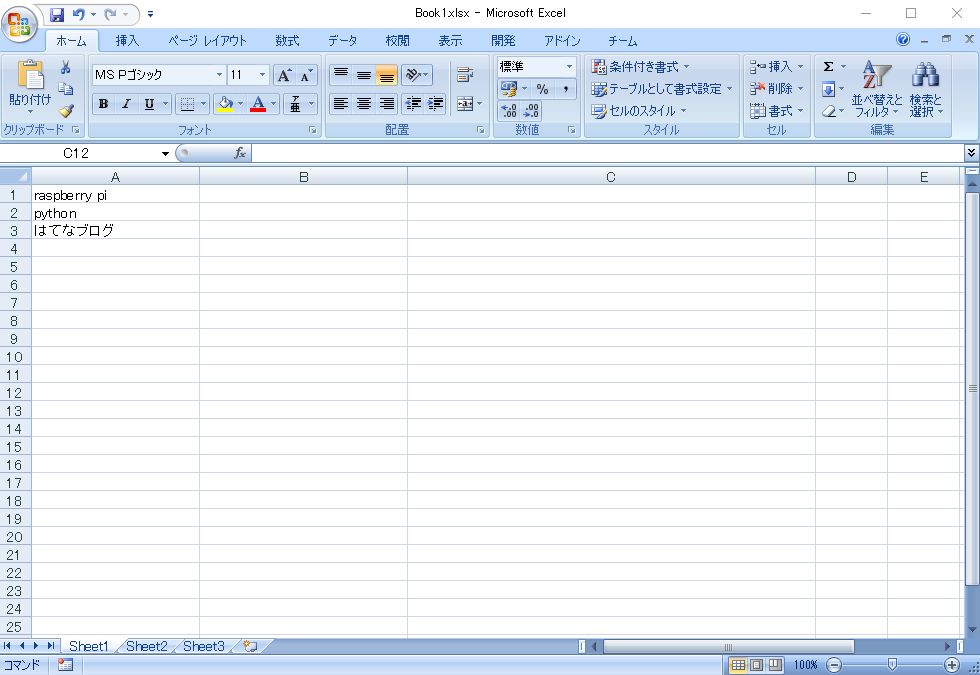
Task: Expand the formula bar
Action: tap(971, 152)
